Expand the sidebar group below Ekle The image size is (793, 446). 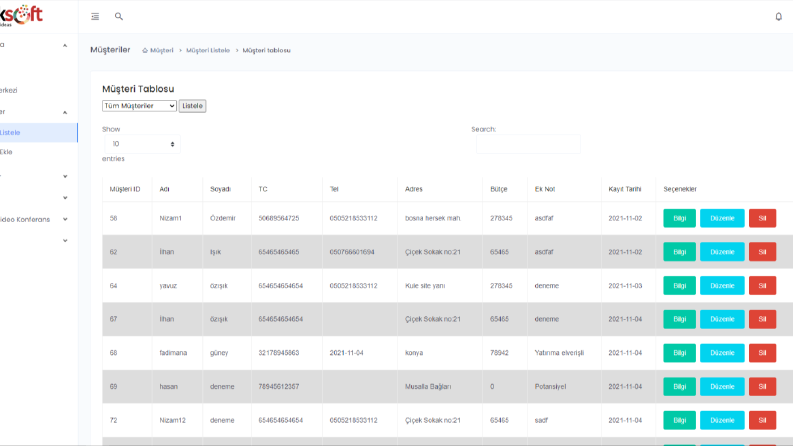click(x=65, y=176)
